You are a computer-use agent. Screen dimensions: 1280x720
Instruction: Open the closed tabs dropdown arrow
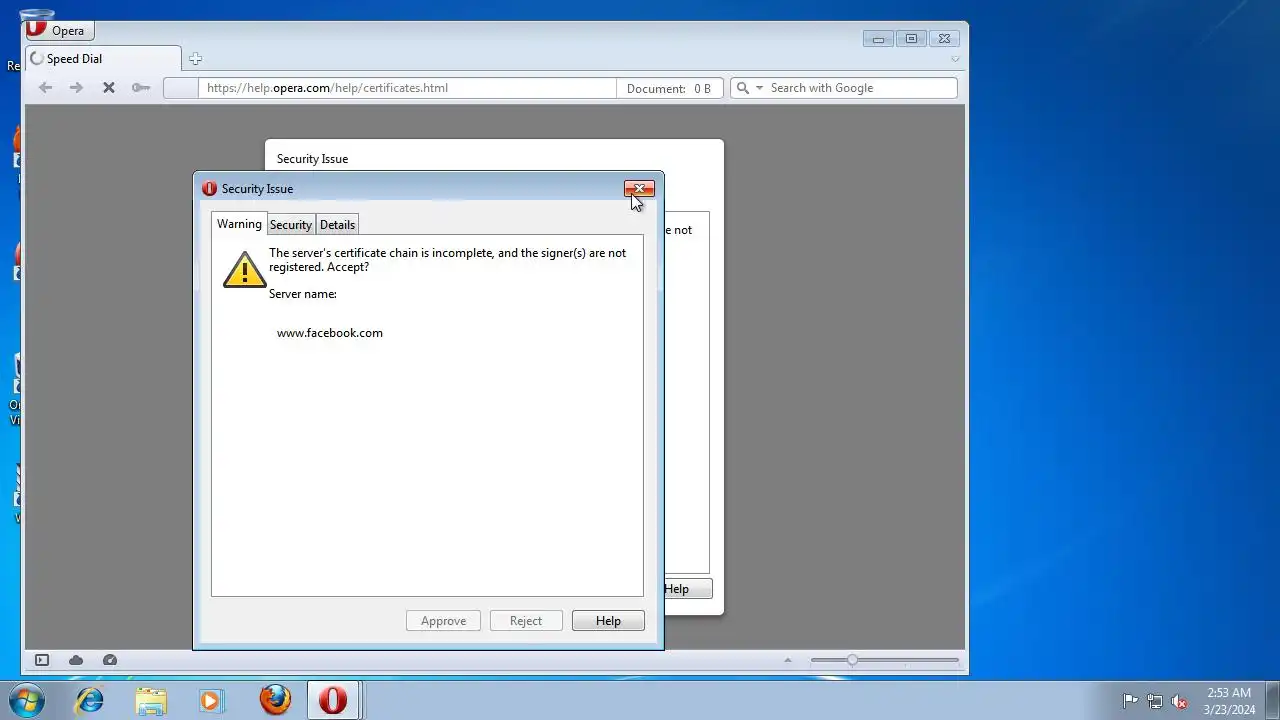955,59
